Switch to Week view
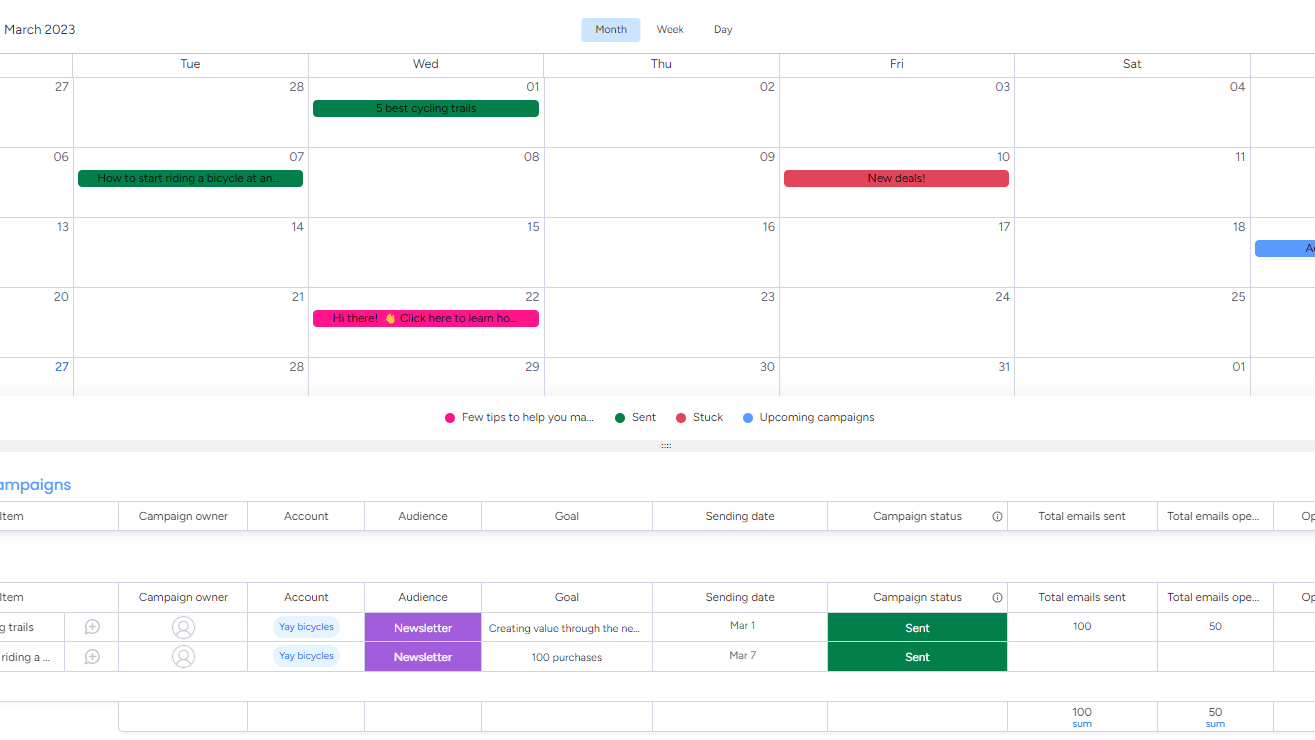The image size is (1315, 740). click(x=670, y=29)
